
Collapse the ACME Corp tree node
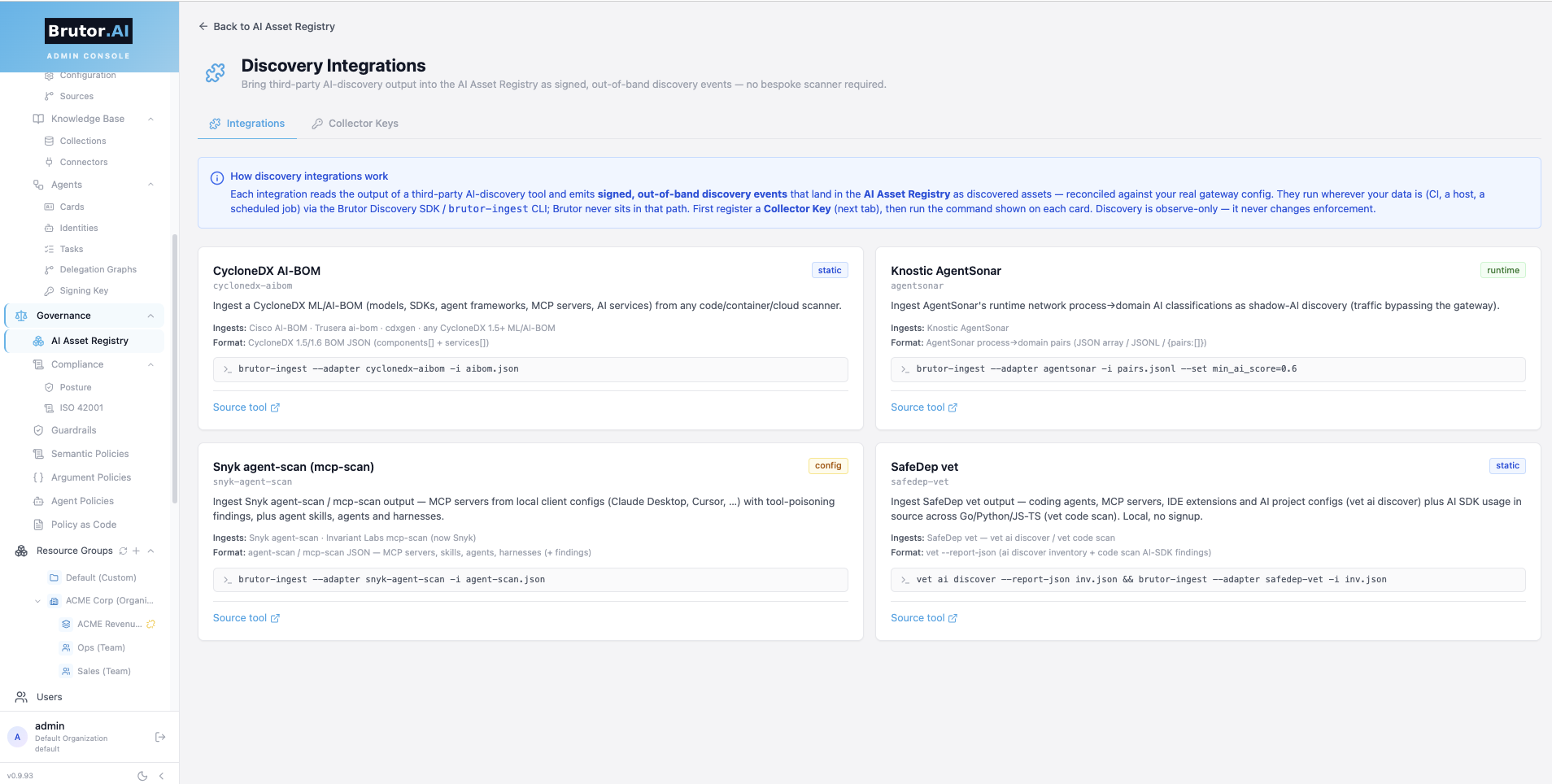37,601
